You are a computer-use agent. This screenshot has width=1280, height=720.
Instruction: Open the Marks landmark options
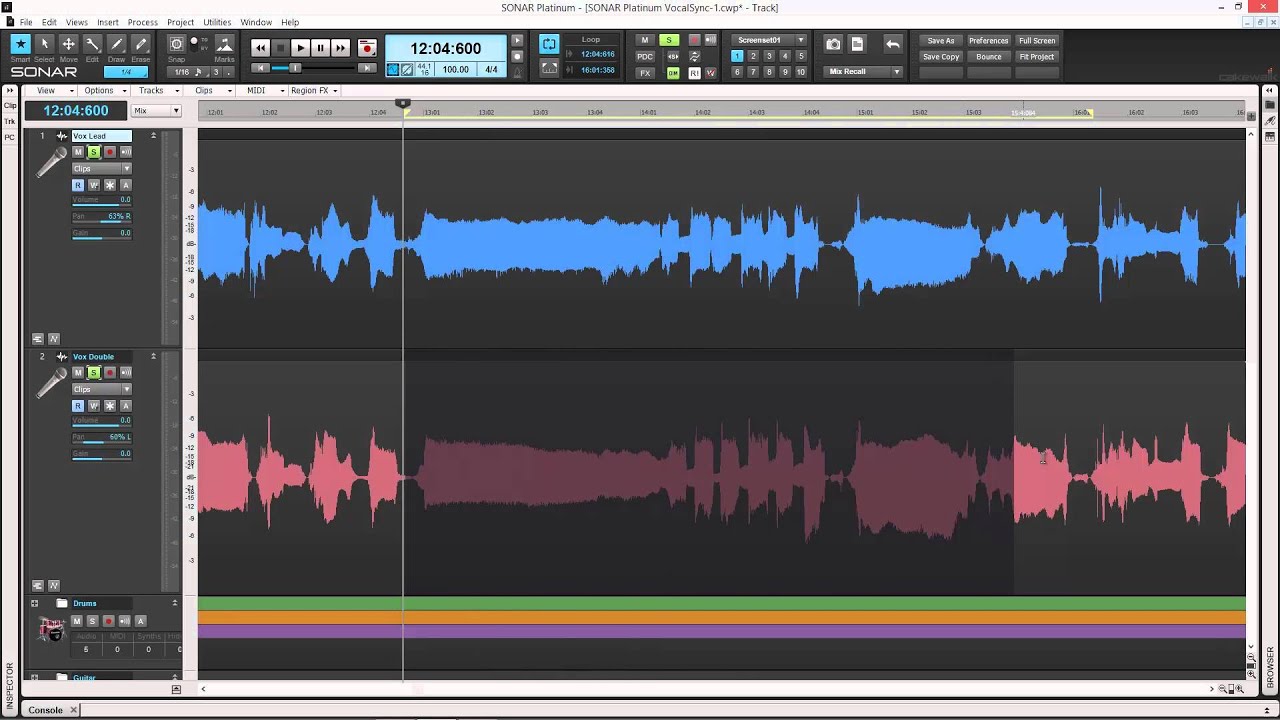[224, 44]
